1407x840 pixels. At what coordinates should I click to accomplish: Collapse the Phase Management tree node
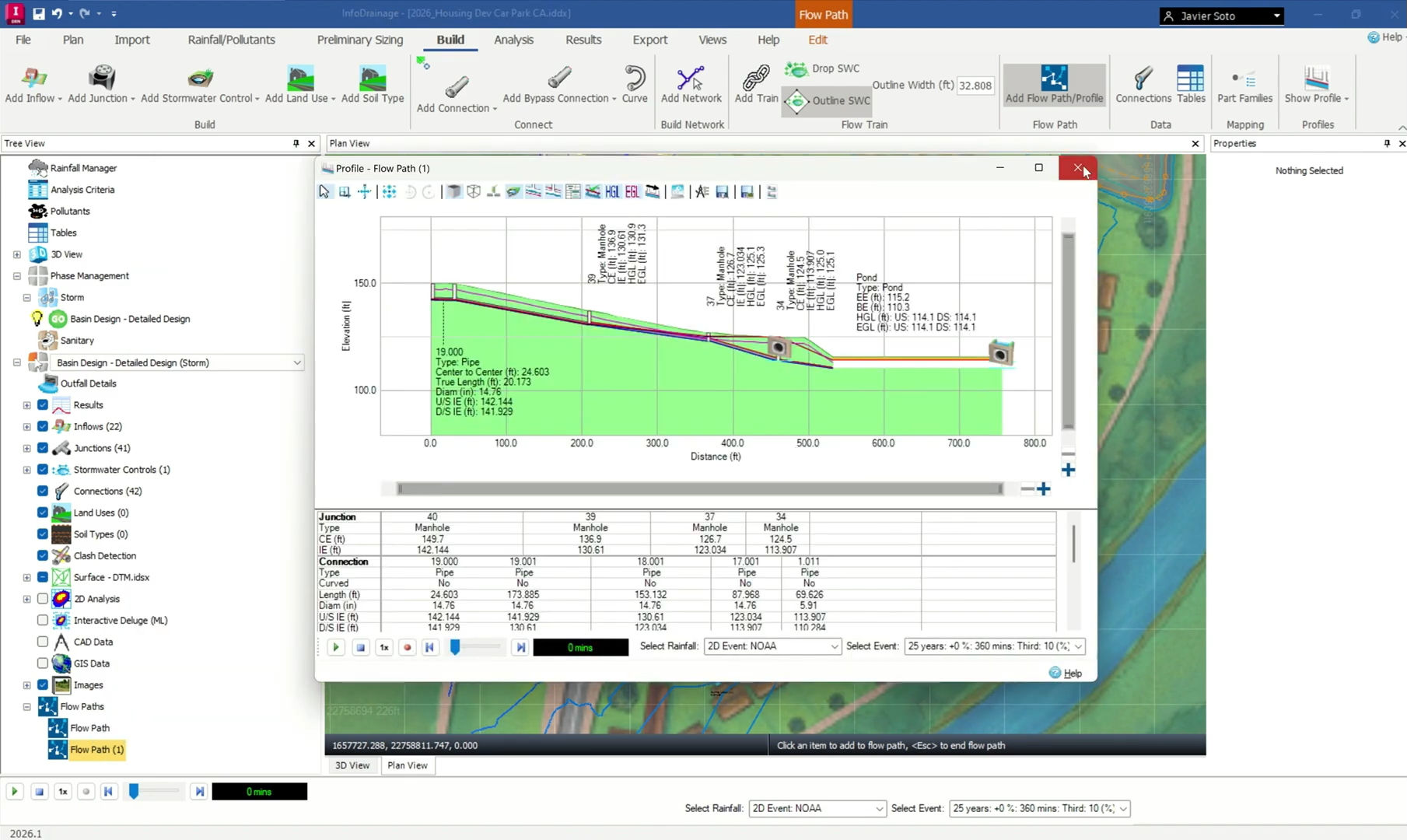pos(16,275)
